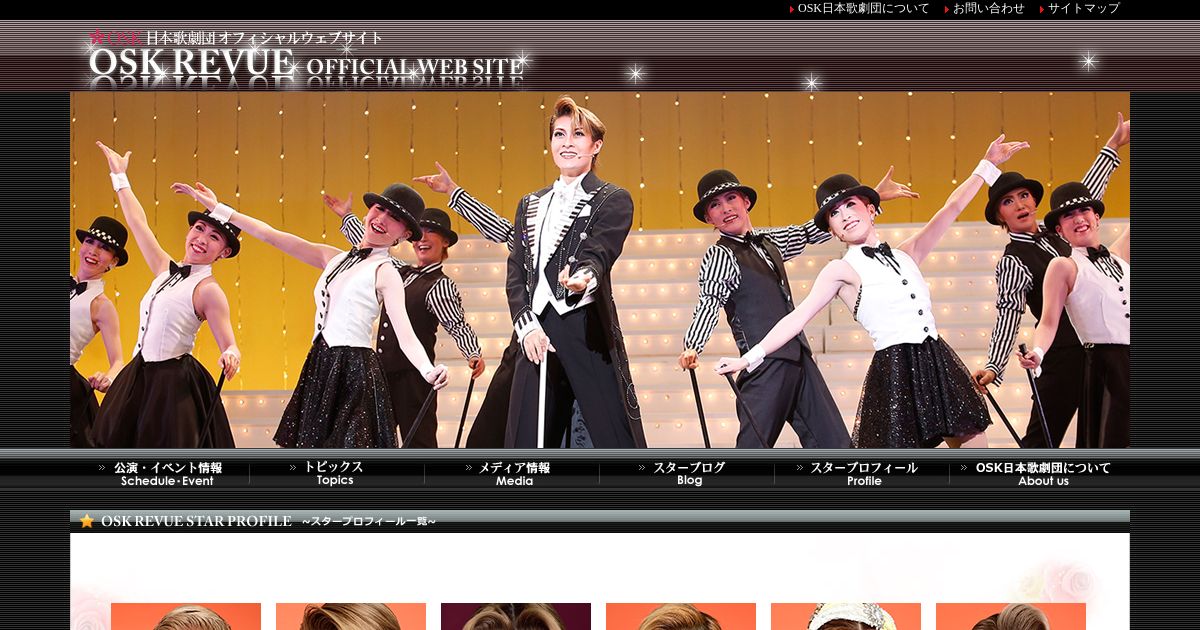Open the トピックス Topics menu
This screenshot has height=630, width=1200.
[x=336, y=473]
